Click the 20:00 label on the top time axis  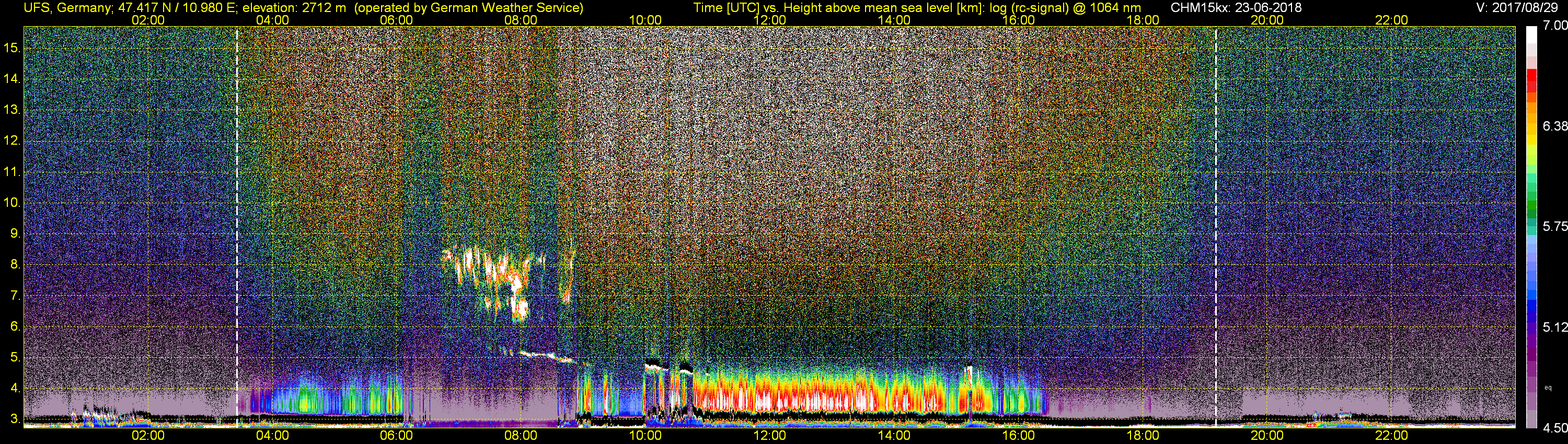(x=1267, y=20)
